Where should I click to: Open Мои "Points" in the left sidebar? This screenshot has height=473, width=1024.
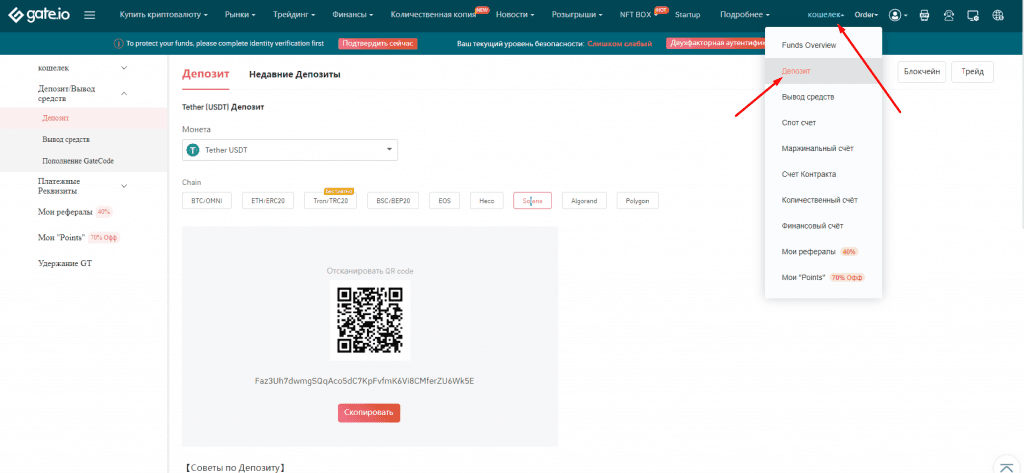(61, 238)
